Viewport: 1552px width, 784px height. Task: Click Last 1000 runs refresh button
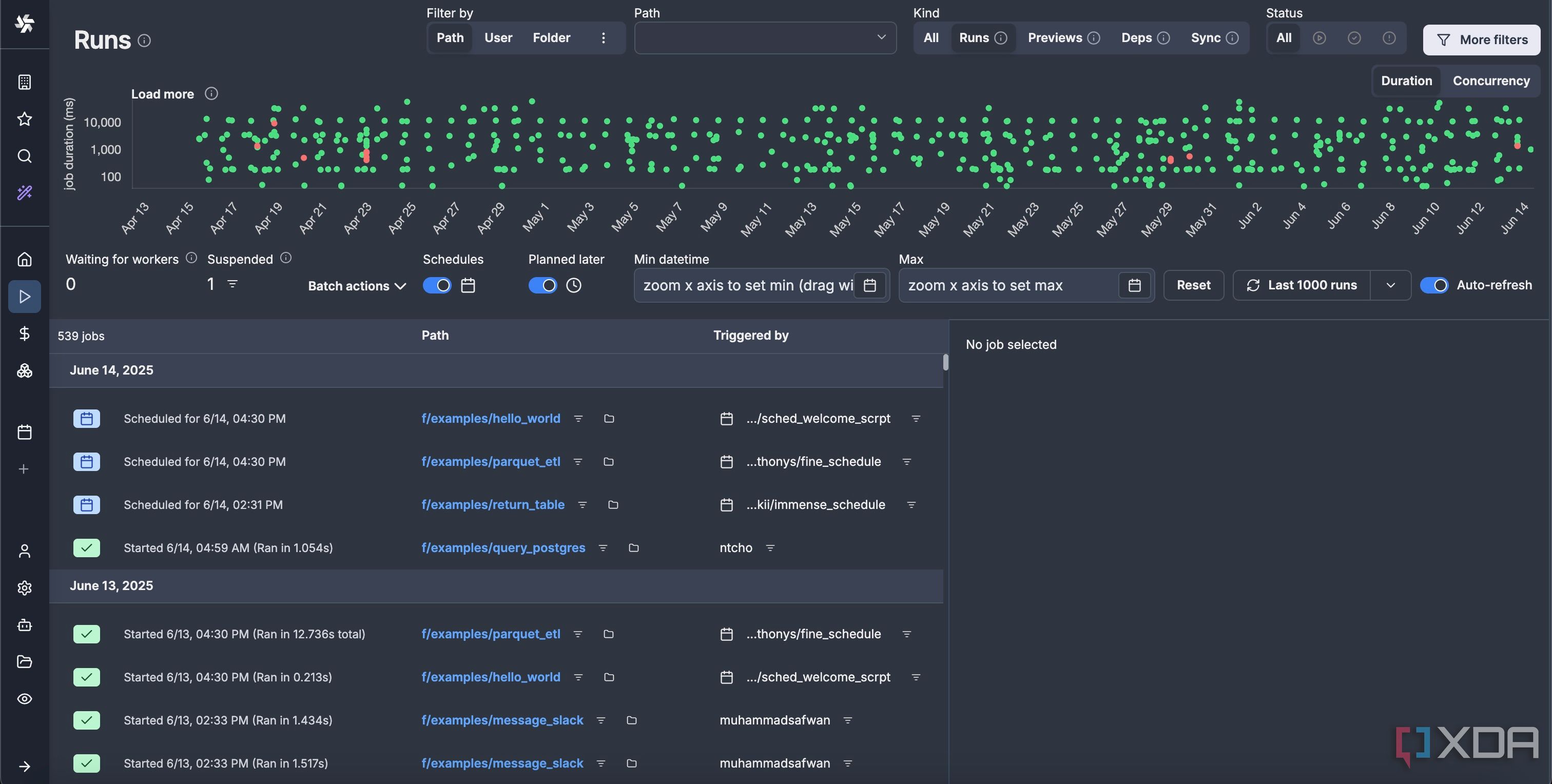click(x=1302, y=285)
